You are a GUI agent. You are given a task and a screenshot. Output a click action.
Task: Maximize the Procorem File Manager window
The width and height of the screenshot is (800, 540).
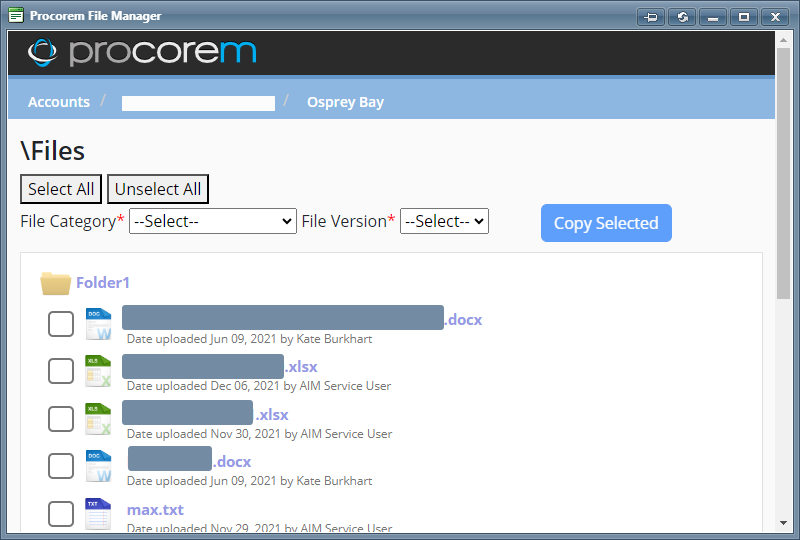pyautogui.click(x=744, y=17)
